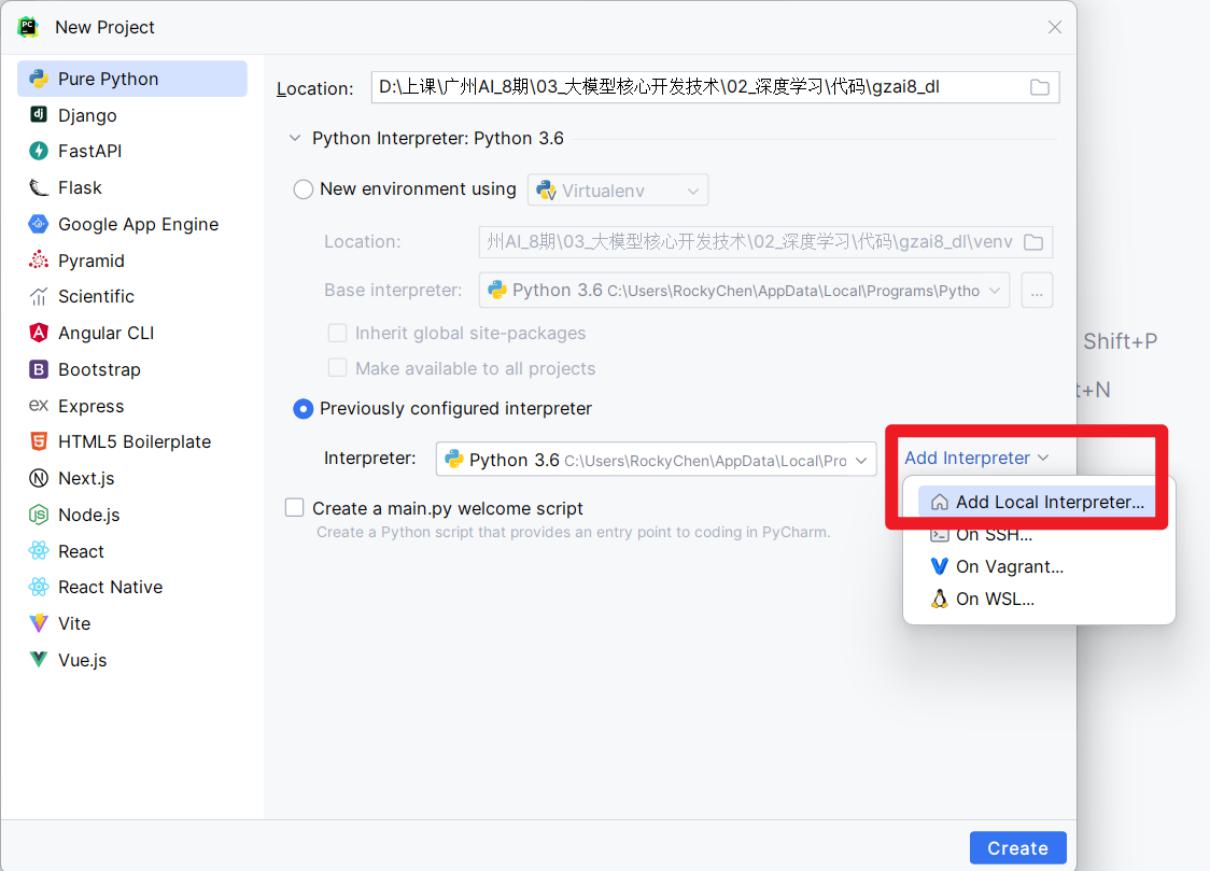Click the New Project title text
This screenshot has height=871, width=1210.
pyautogui.click(x=105, y=27)
